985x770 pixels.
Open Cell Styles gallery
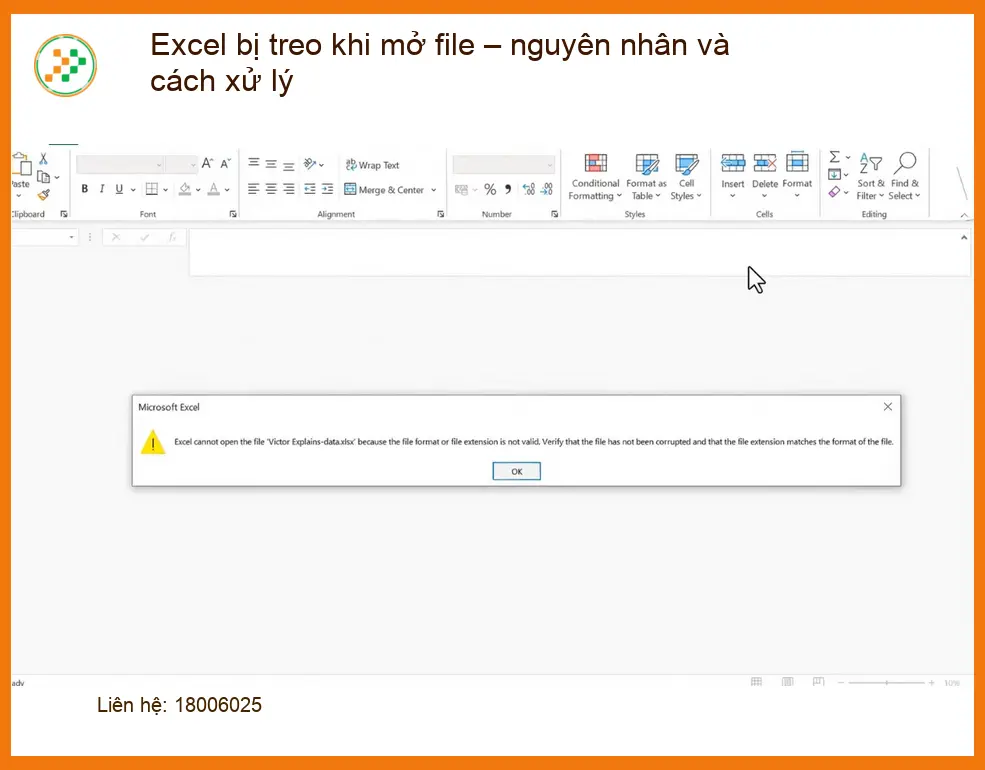pyautogui.click(x=686, y=177)
